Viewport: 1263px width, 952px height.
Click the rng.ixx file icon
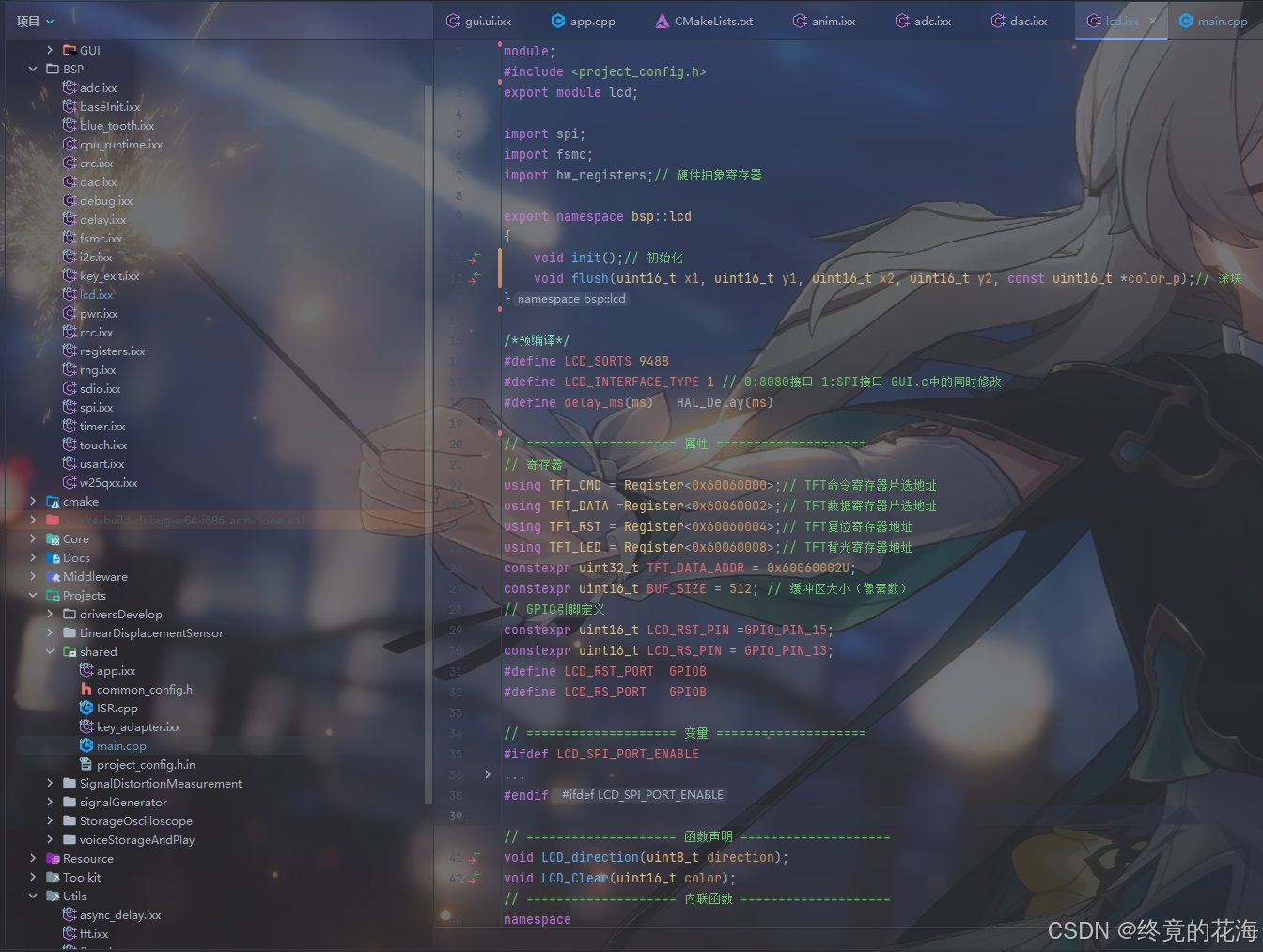70,369
